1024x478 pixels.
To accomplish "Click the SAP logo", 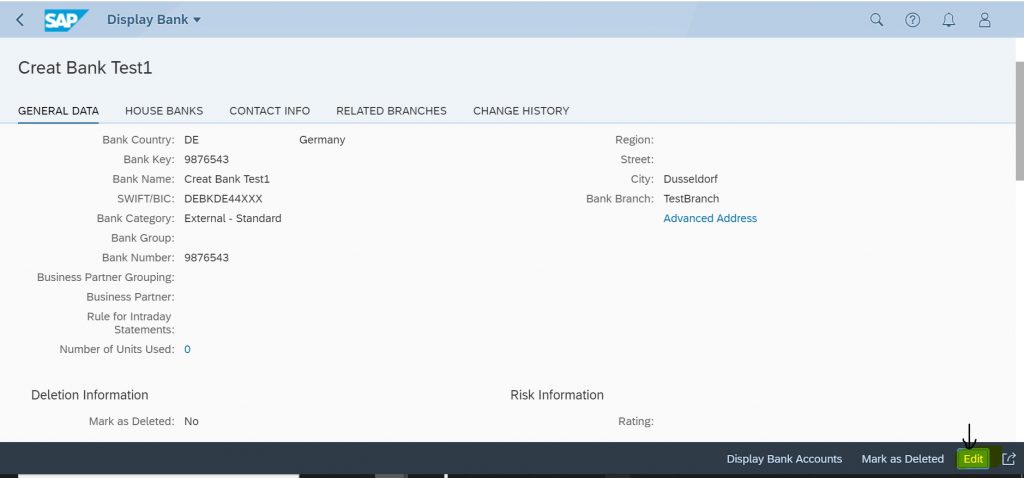I will (x=65, y=20).
